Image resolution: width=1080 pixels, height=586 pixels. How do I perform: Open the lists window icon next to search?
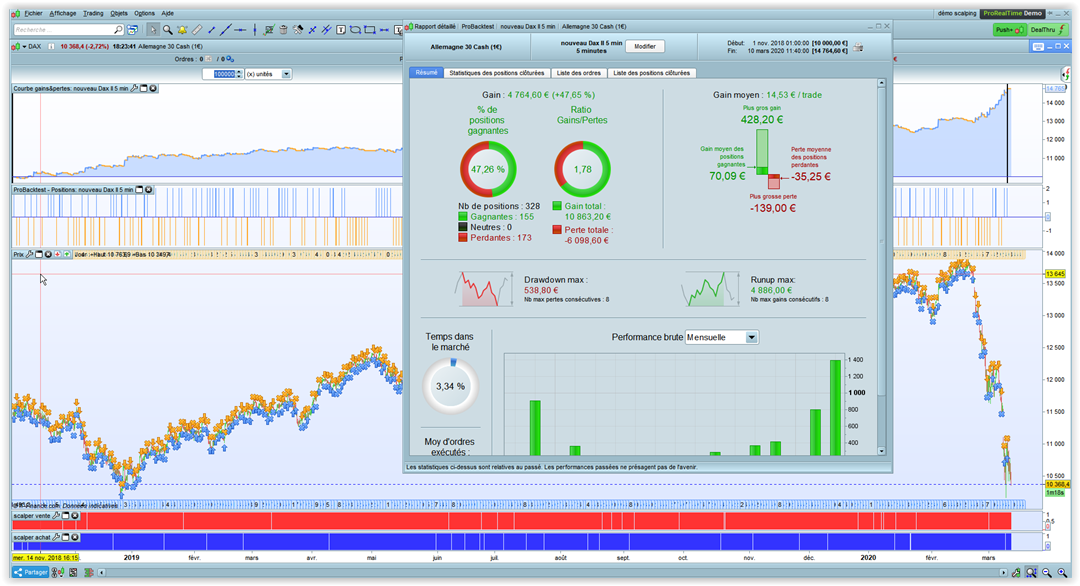(132, 30)
